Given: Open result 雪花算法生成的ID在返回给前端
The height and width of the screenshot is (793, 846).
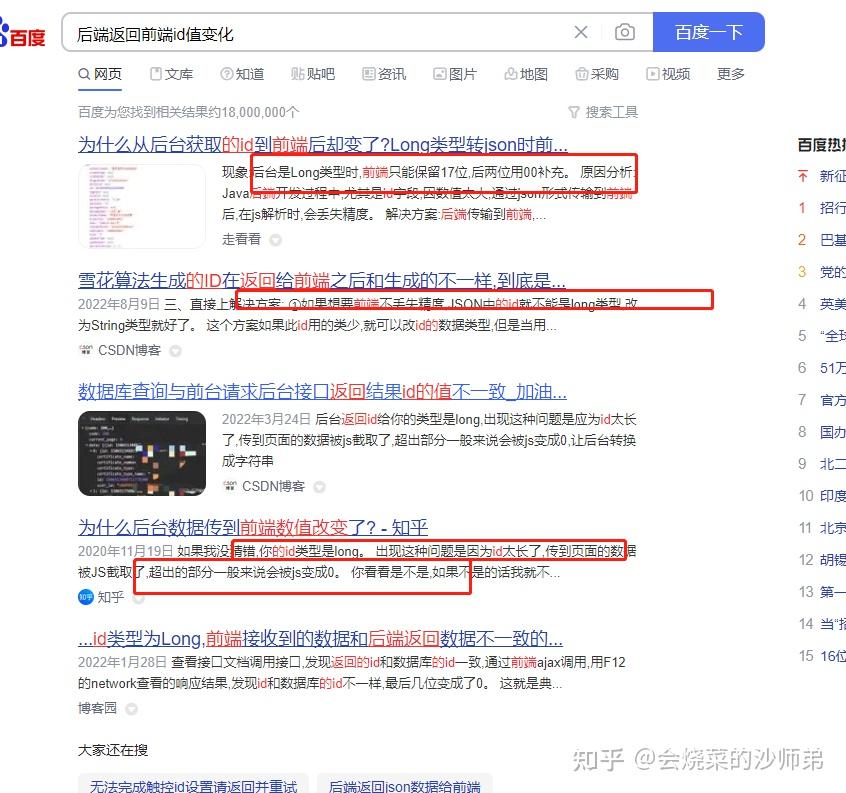Looking at the screenshot, I should pos(322,281).
